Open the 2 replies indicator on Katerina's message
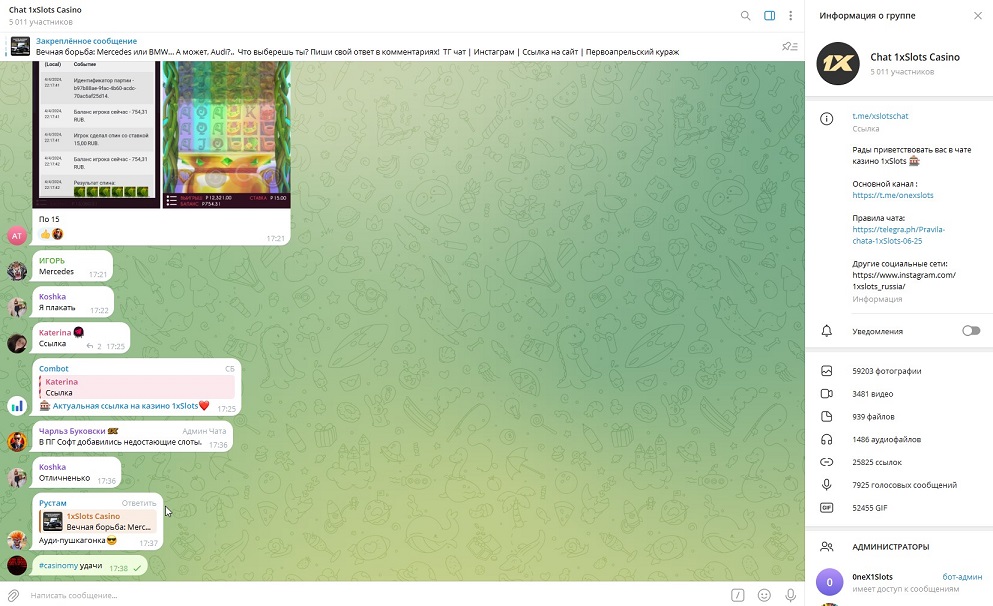993x606 pixels. point(95,346)
